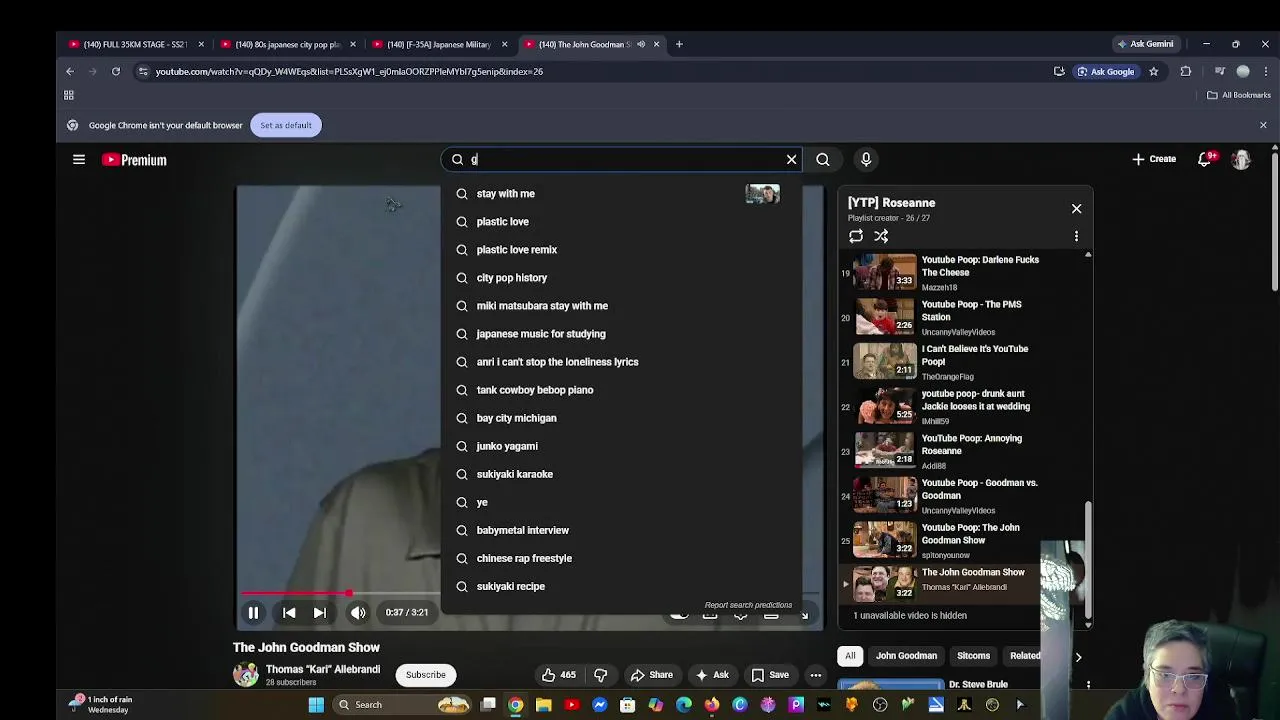Select suggestion 'japanese music for studying'
This screenshot has width=1280, height=720.
click(621, 334)
